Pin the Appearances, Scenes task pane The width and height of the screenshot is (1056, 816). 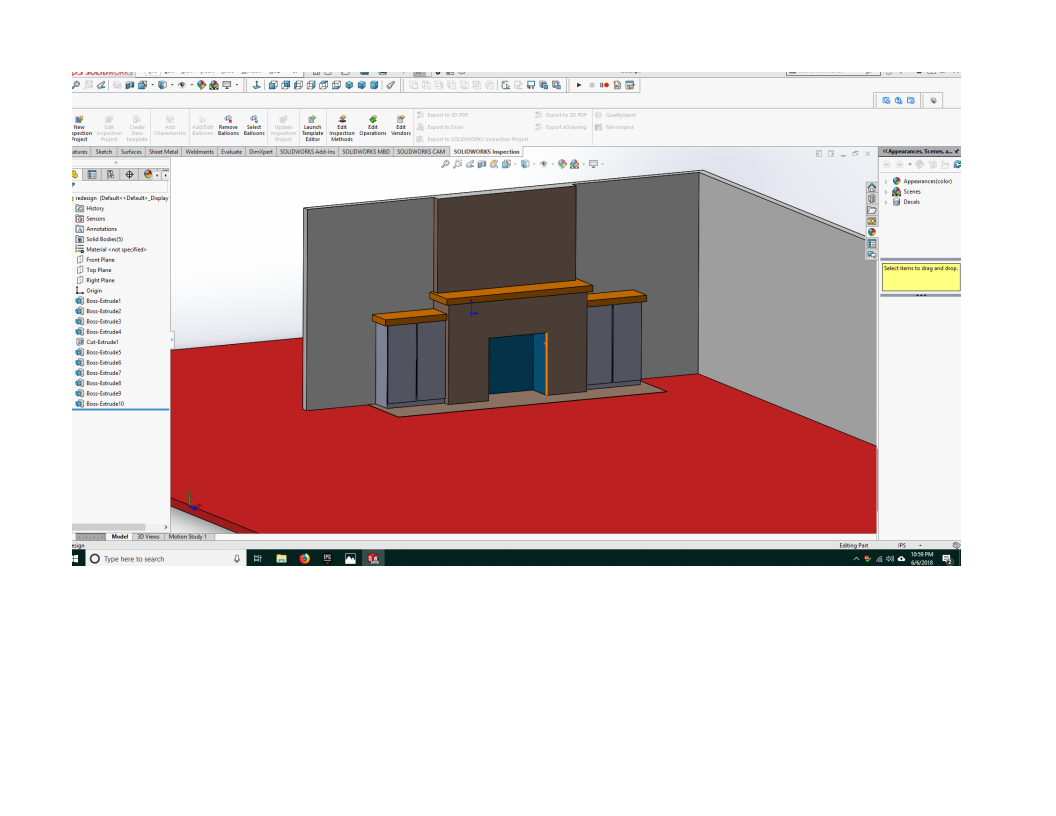[x=956, y=151]
